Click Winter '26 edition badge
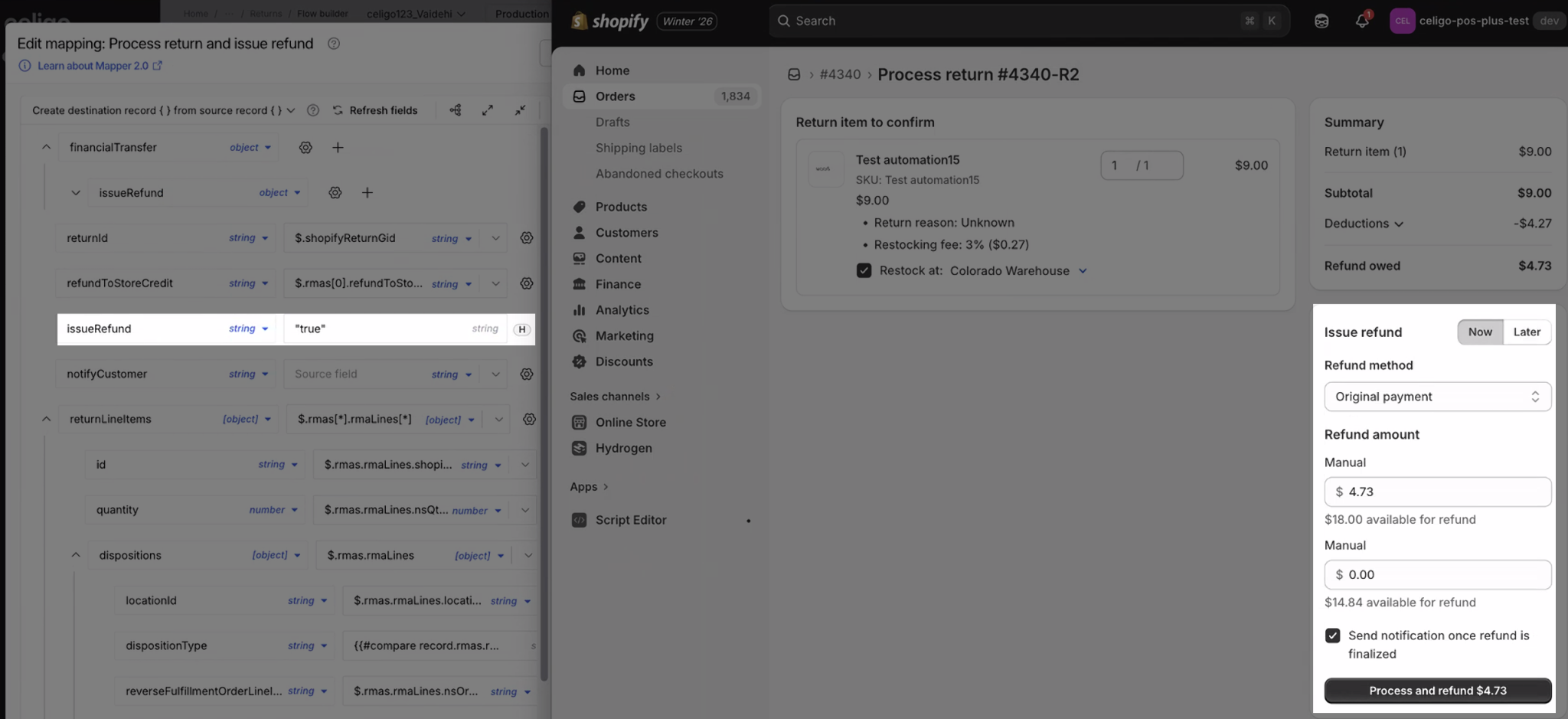Viewport: 1568px width, 719px height. pyautogui.click(x=688, y=21)
